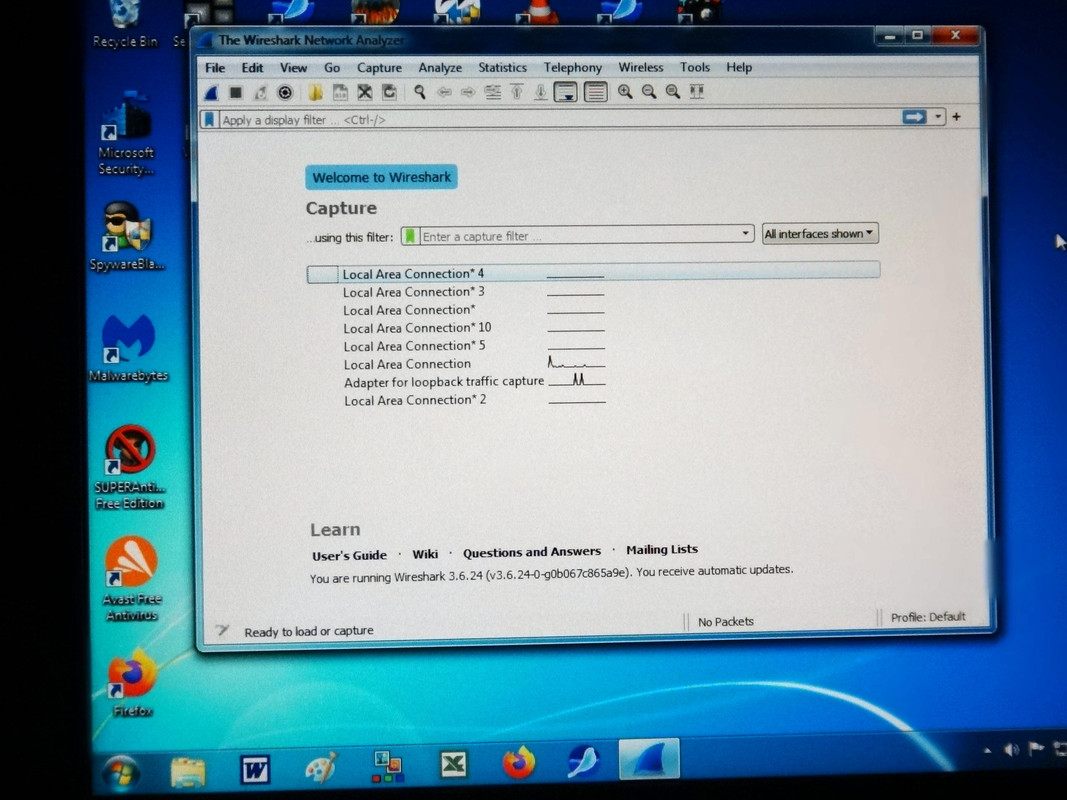The height and width of the screenshot is (800, 1067).
Task: Open Capture options gear icon
Action: click(x=285, y=93)
